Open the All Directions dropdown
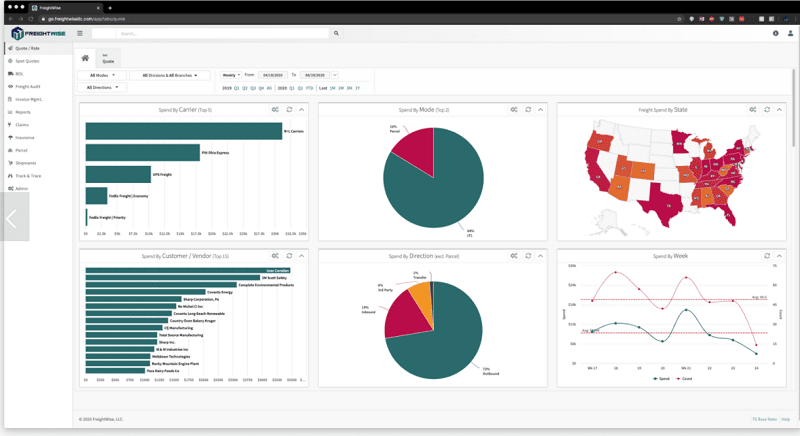This screenshot has width=800, height=436. [102, 88]
